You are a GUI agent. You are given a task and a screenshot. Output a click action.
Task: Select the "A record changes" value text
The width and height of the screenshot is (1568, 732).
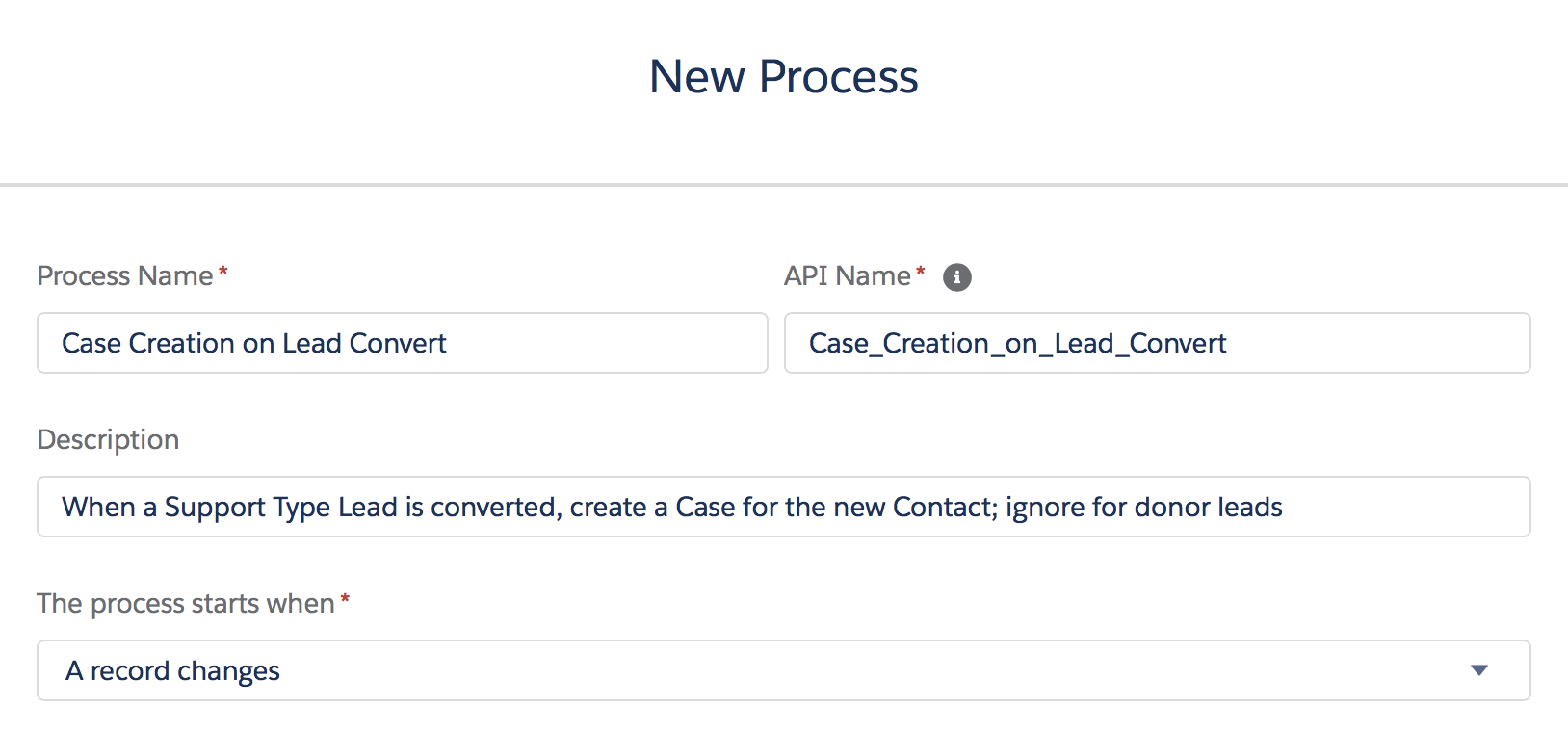[x=172, y=670]
